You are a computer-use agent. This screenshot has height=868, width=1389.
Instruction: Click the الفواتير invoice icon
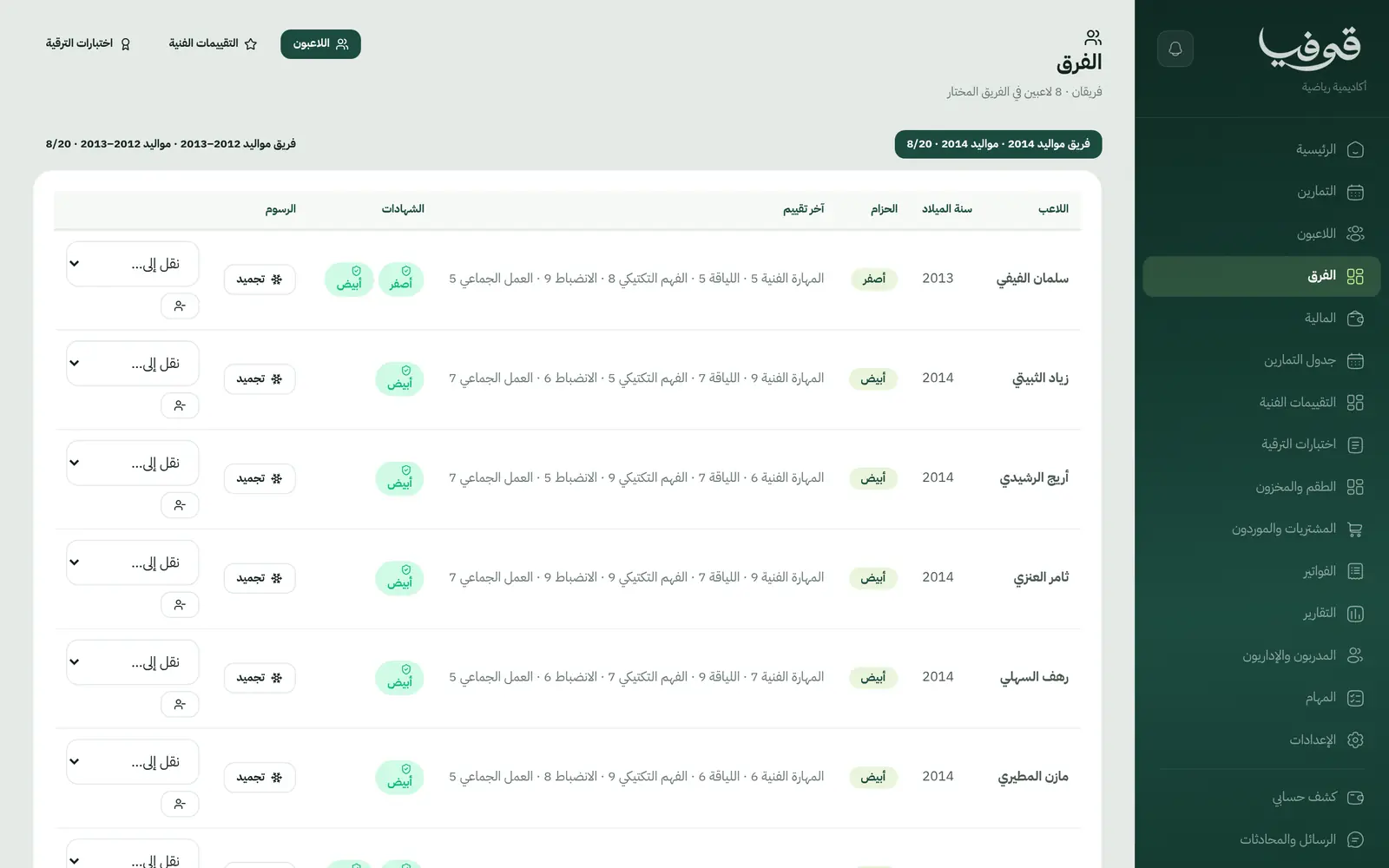pos(1355,571)
